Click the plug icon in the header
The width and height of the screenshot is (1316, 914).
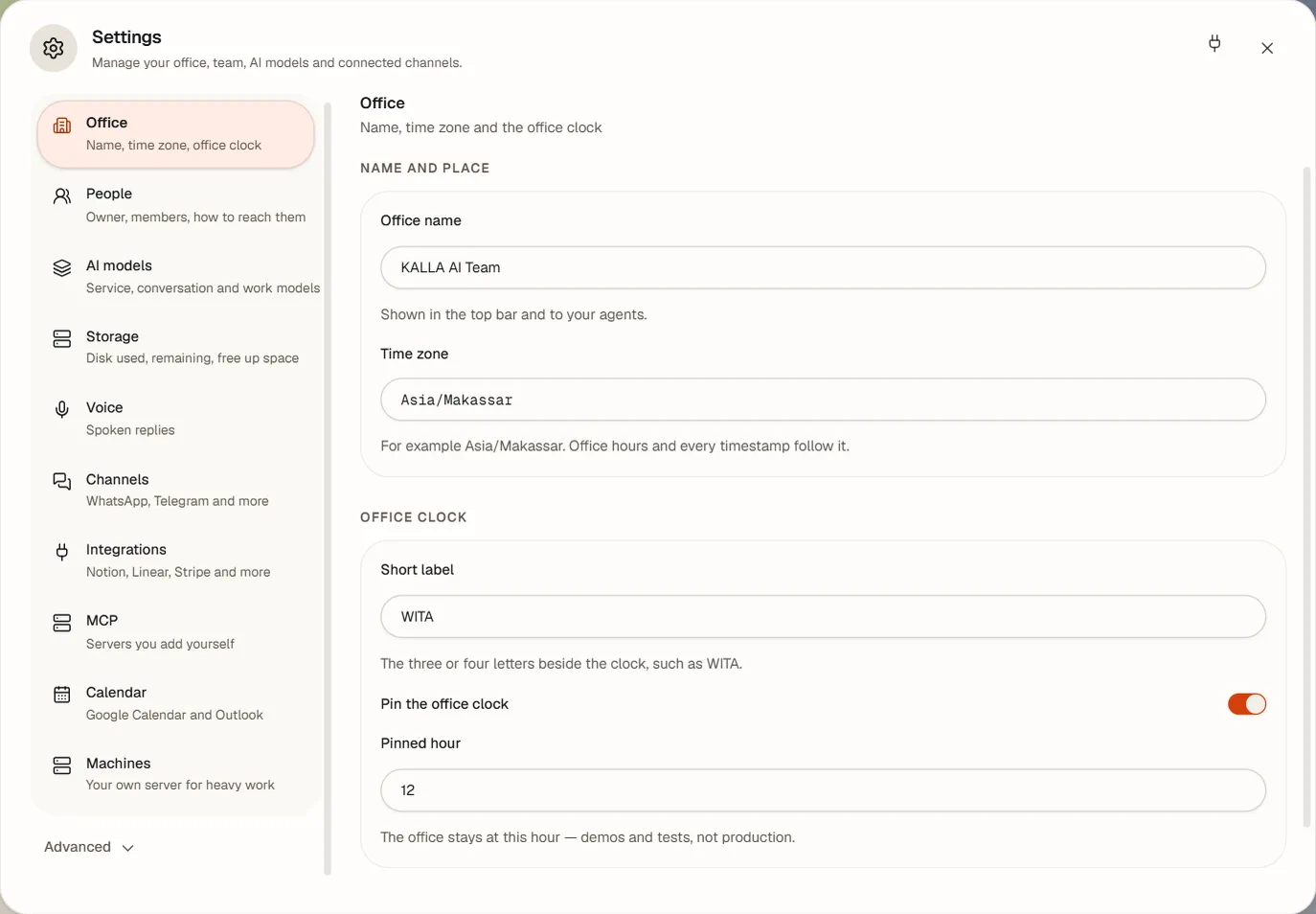tap(1214, 43)
